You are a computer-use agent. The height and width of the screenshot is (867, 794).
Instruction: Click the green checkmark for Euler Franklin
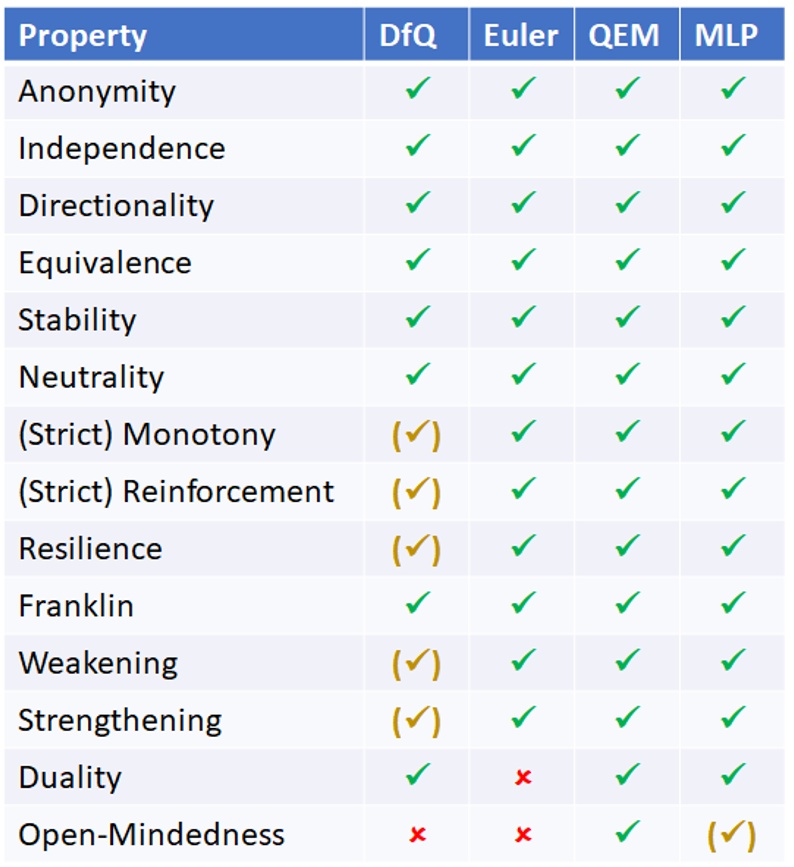522,605
